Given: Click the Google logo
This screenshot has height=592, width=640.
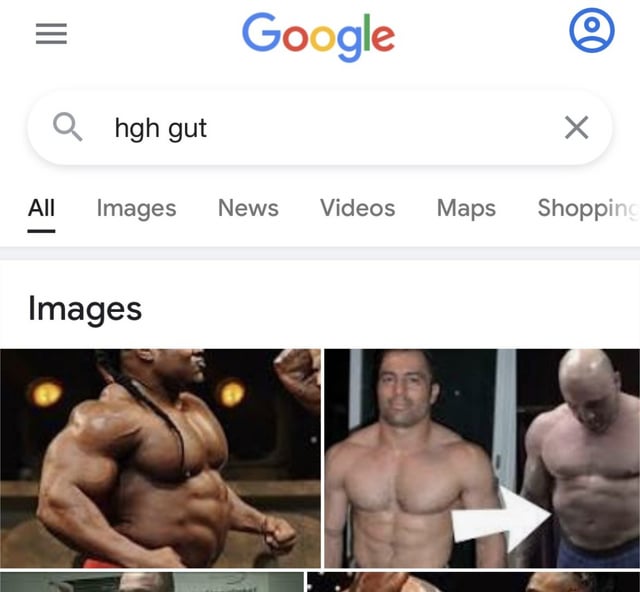Looking at the screenshot, I should (318, 37).
